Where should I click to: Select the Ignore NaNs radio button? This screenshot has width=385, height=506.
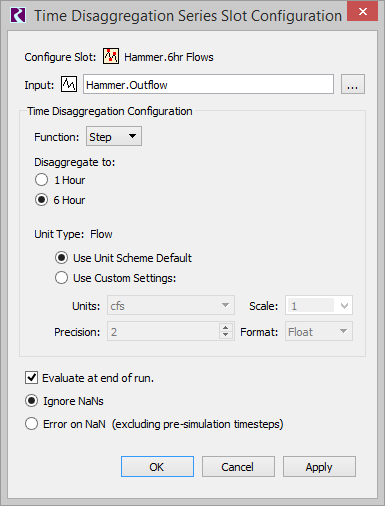point(31,401)
